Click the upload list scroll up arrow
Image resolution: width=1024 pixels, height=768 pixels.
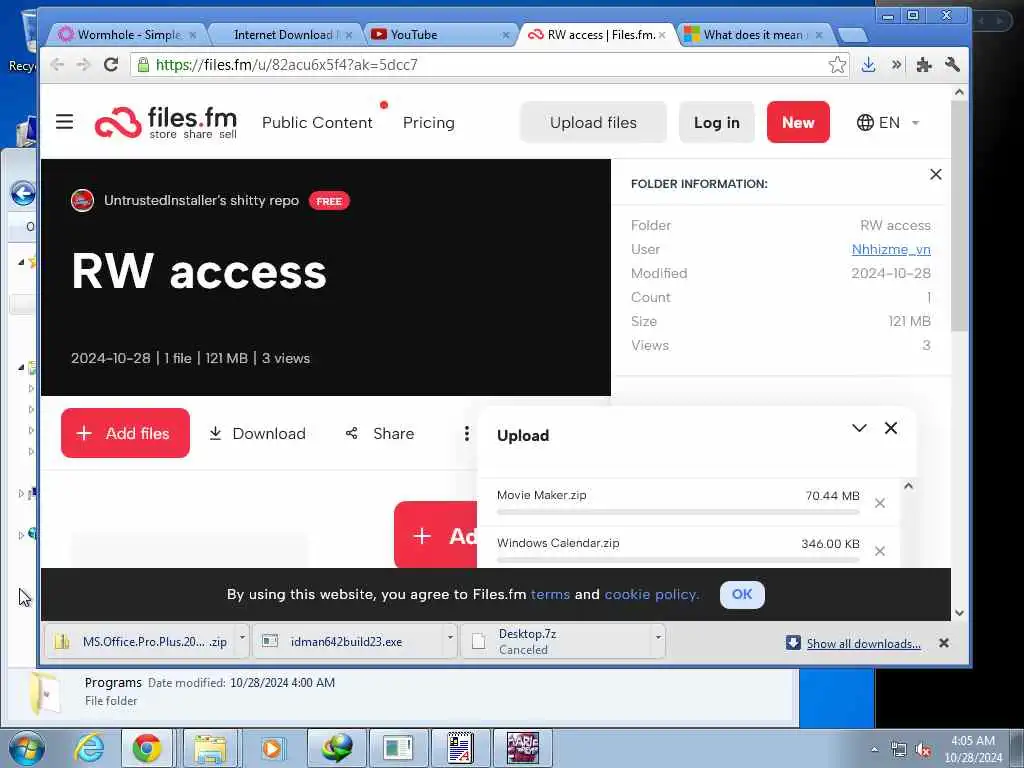click(908, 486)
